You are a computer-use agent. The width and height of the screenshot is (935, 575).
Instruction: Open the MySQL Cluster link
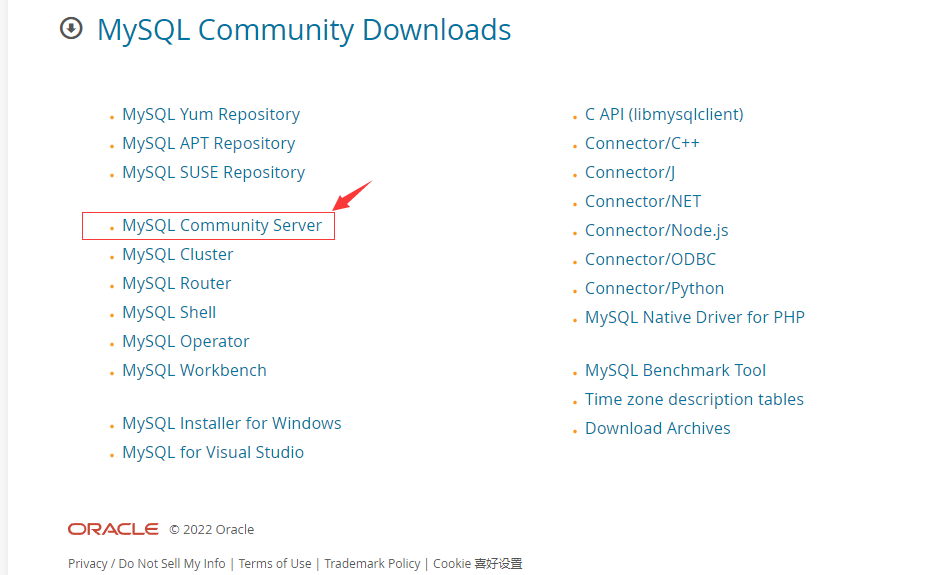click(x=178, y=254)
